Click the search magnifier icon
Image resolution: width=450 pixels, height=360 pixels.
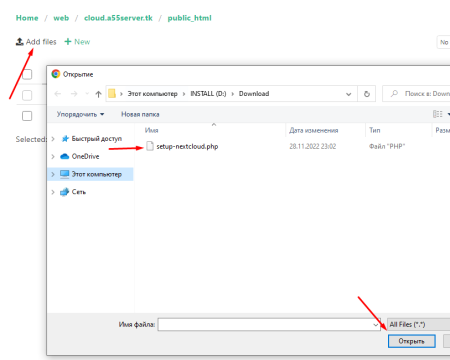point(395,94)
